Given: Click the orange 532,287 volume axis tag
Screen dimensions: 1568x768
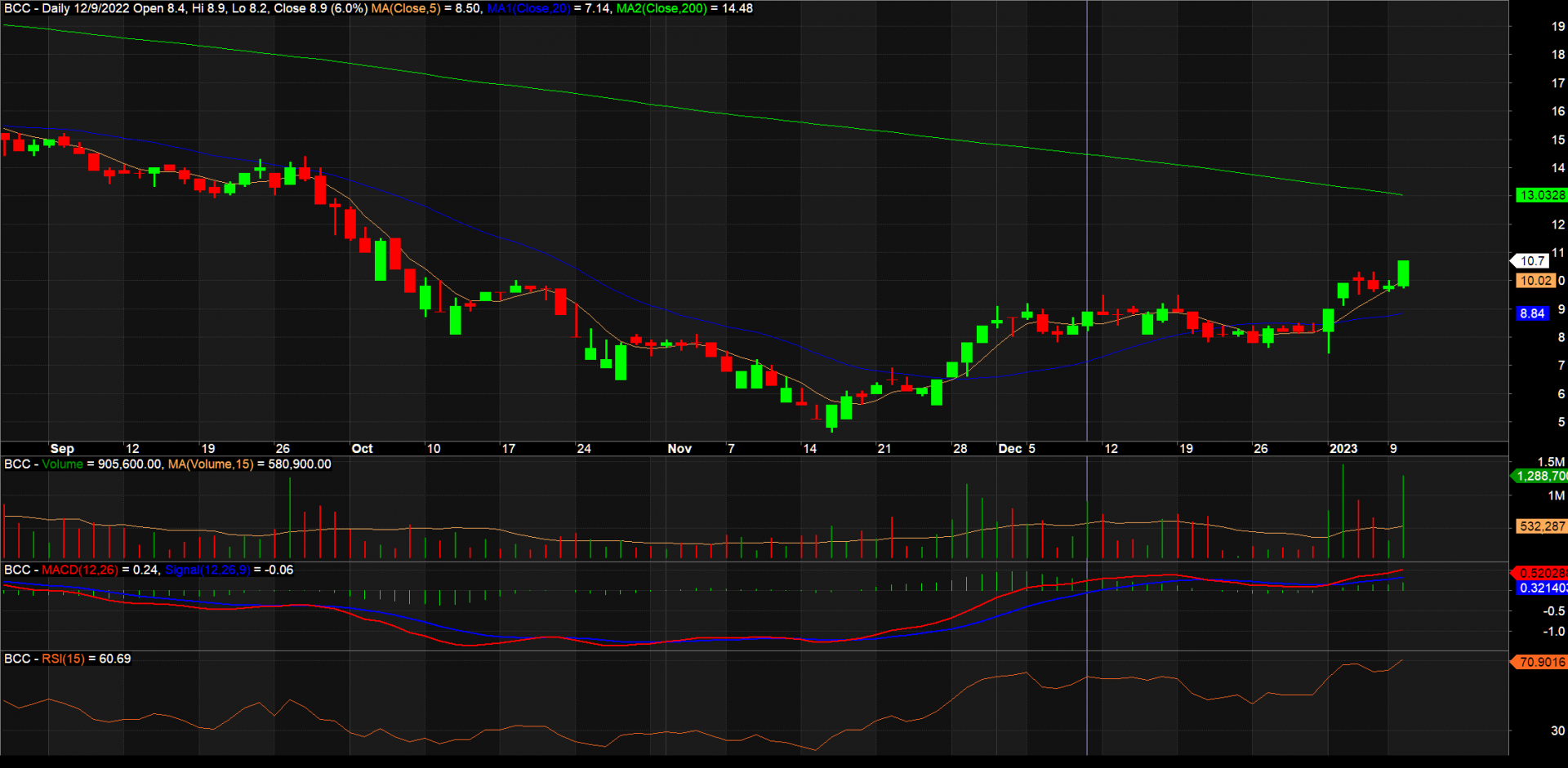Looking at the screenshot, I should click(1541, 526).
